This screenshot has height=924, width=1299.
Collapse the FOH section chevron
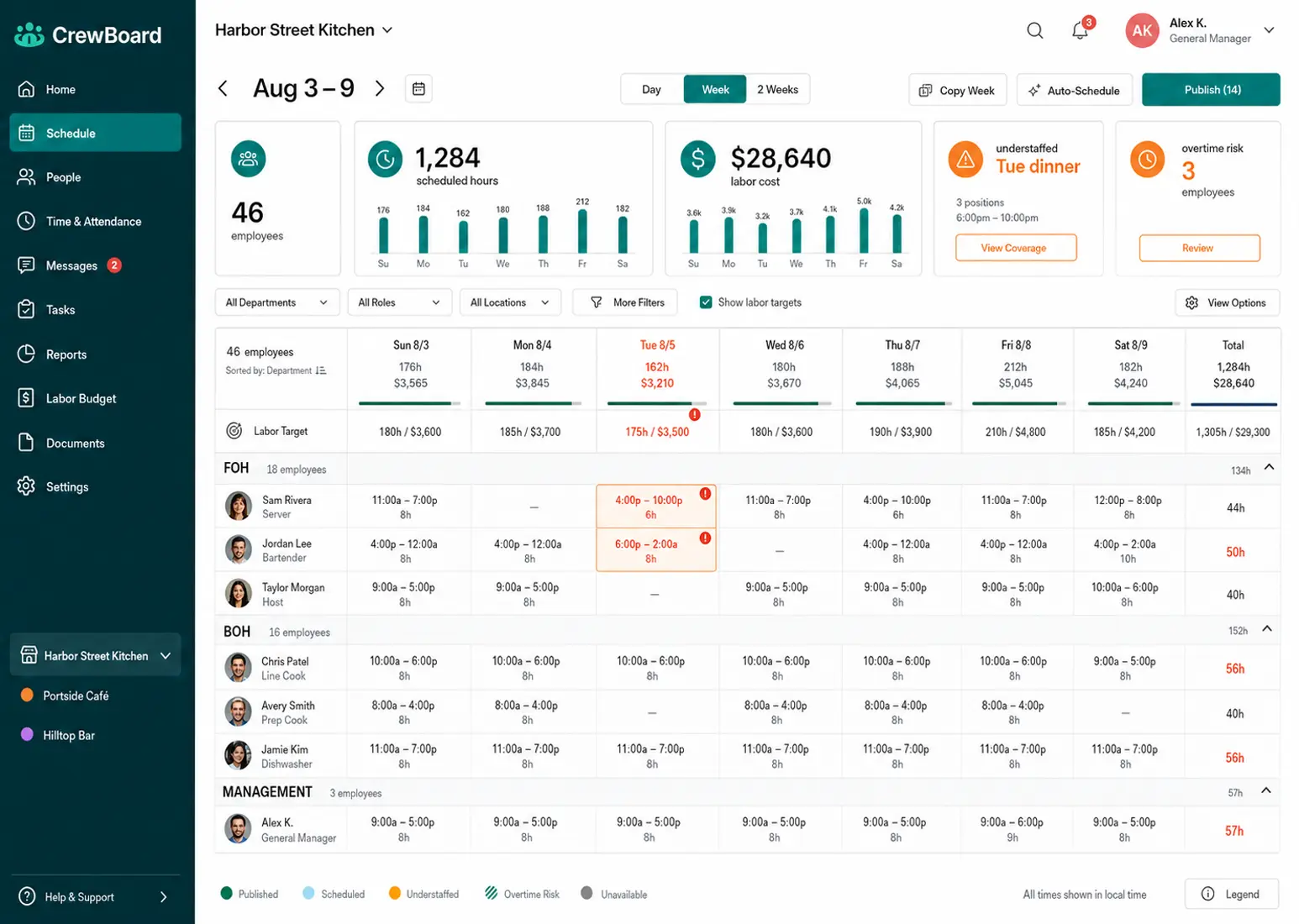1269,467
